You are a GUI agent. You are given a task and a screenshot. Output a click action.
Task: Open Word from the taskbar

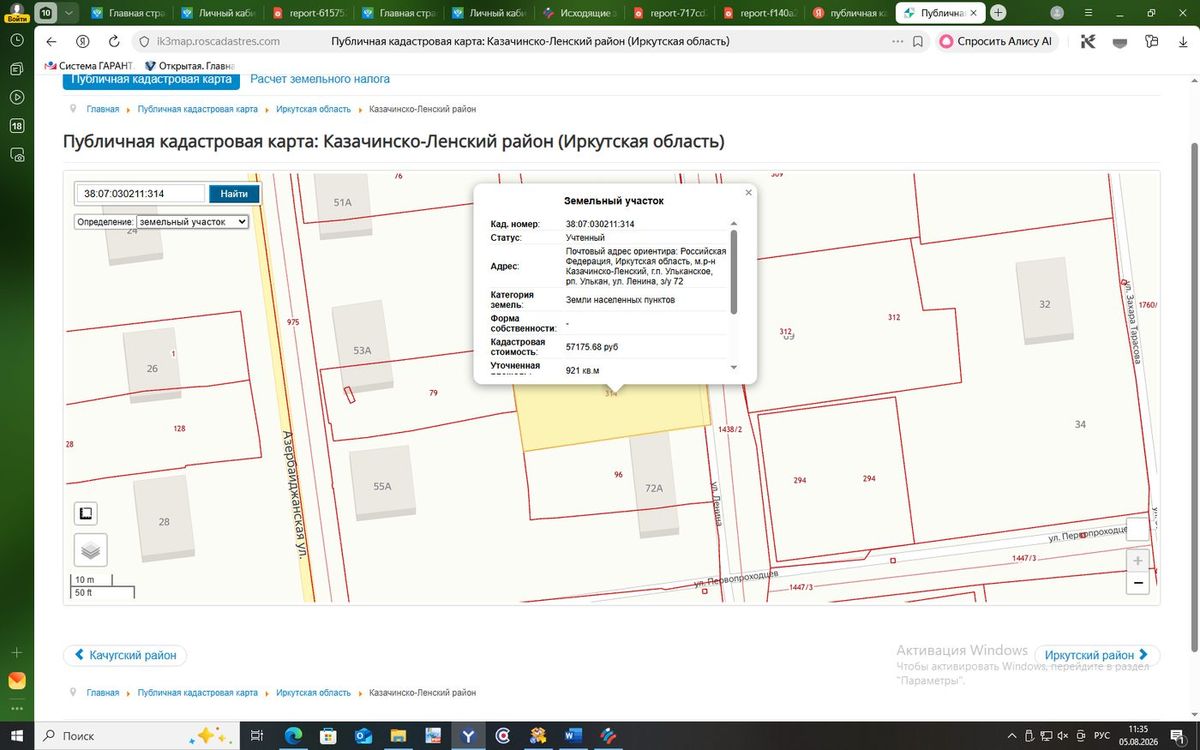click(573, 735)
